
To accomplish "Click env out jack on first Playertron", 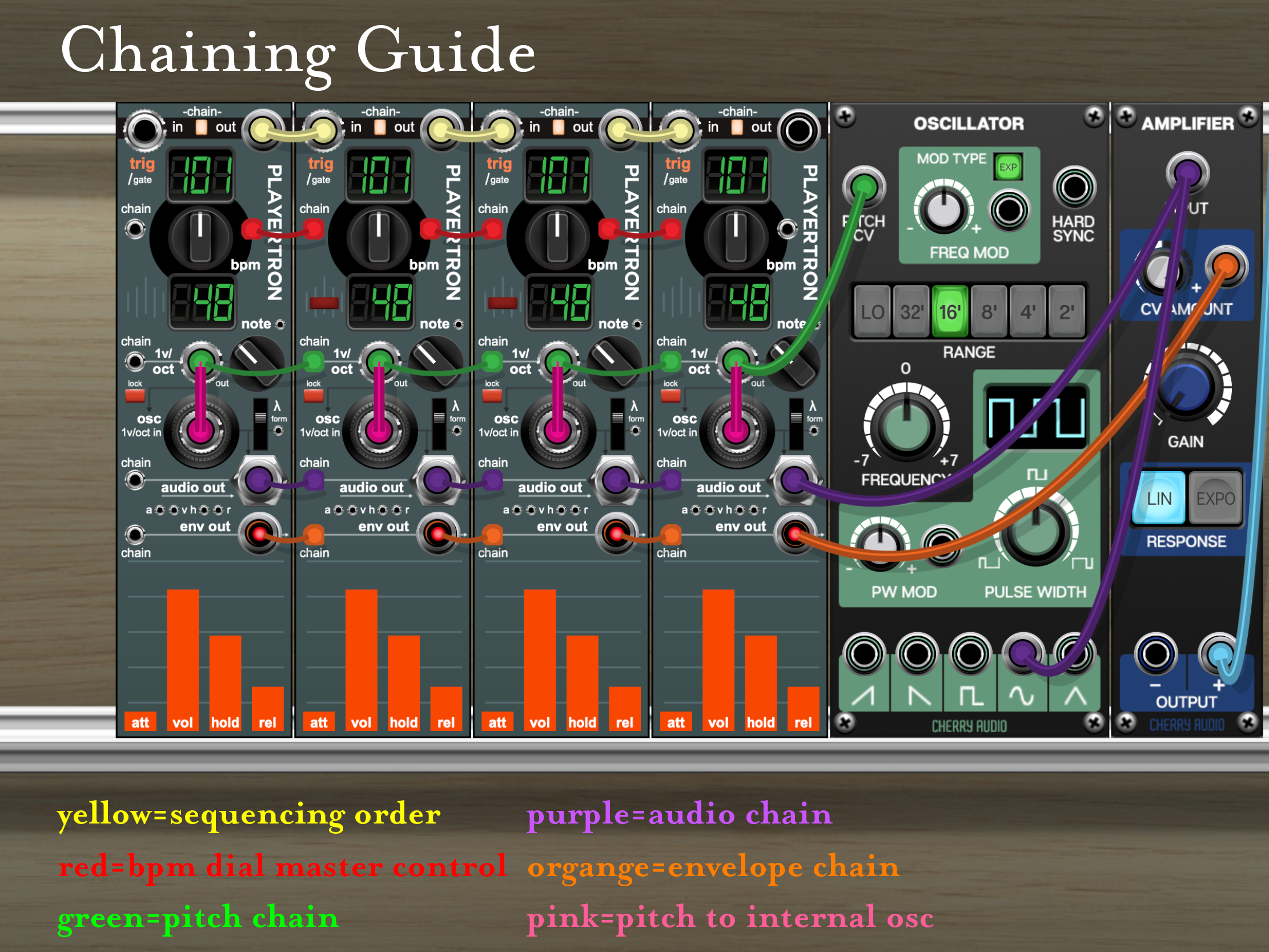I will tap(259, 534).
